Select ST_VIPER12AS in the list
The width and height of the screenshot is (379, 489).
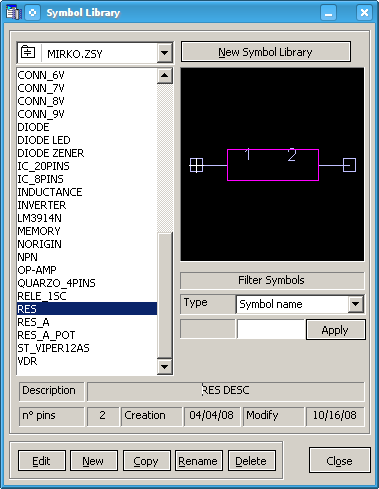[x=87, y=348]
